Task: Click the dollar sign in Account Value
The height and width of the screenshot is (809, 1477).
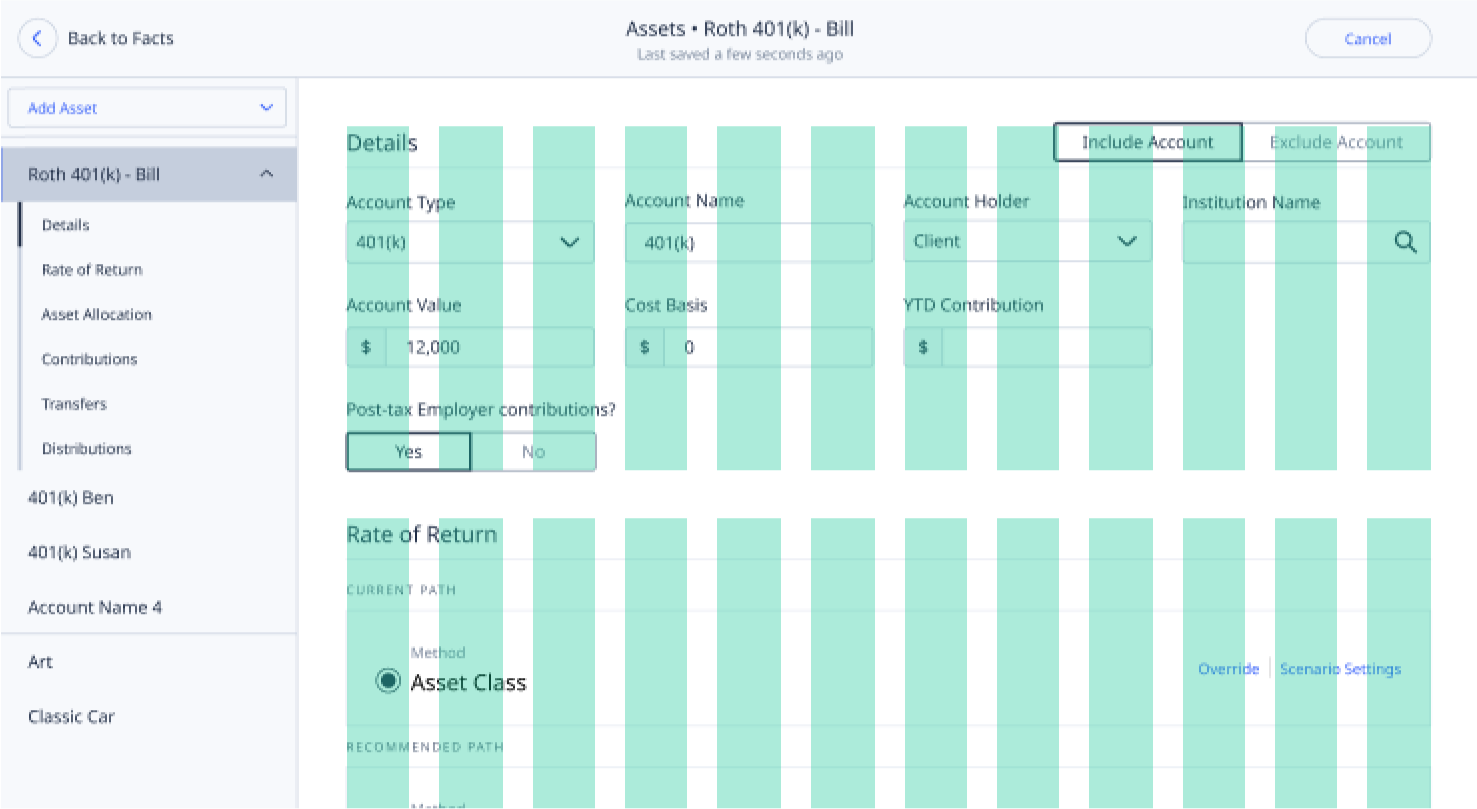Action: tap(366, 347)
